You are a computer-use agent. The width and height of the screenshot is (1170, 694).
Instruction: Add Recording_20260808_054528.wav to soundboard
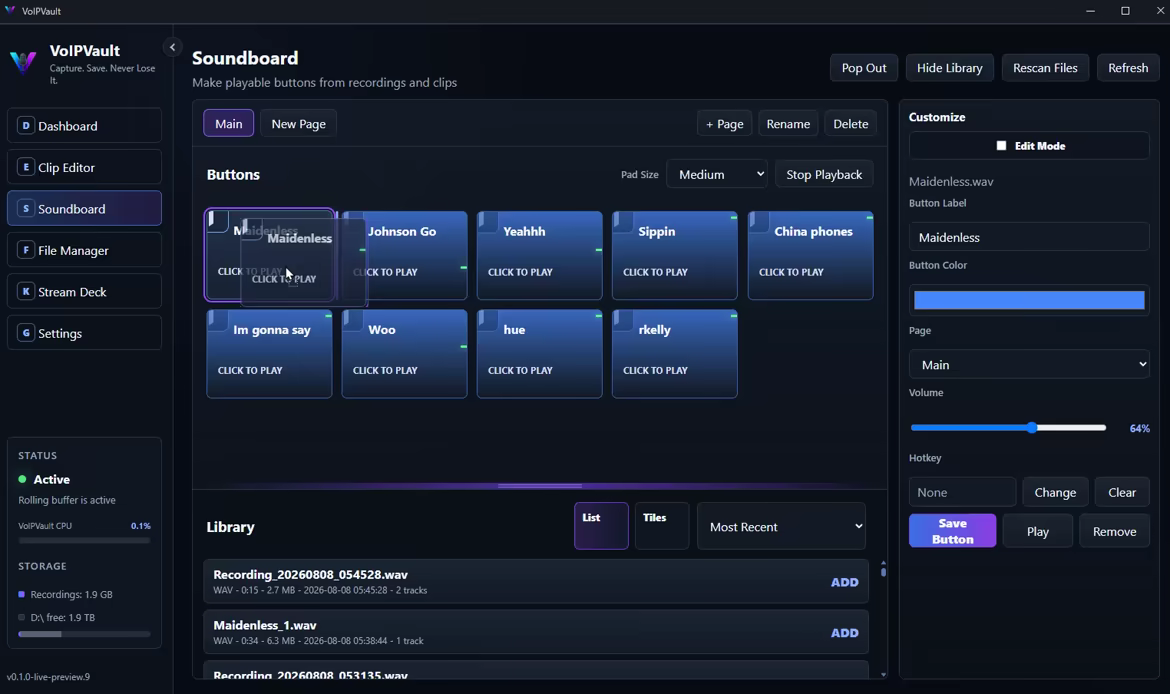pos(845,582)
